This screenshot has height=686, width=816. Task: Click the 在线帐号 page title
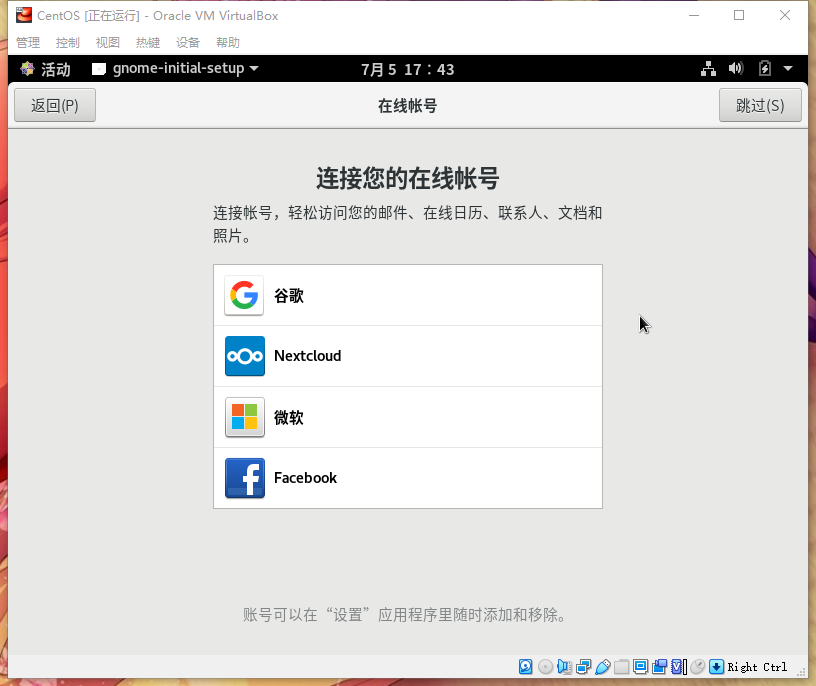407,106
